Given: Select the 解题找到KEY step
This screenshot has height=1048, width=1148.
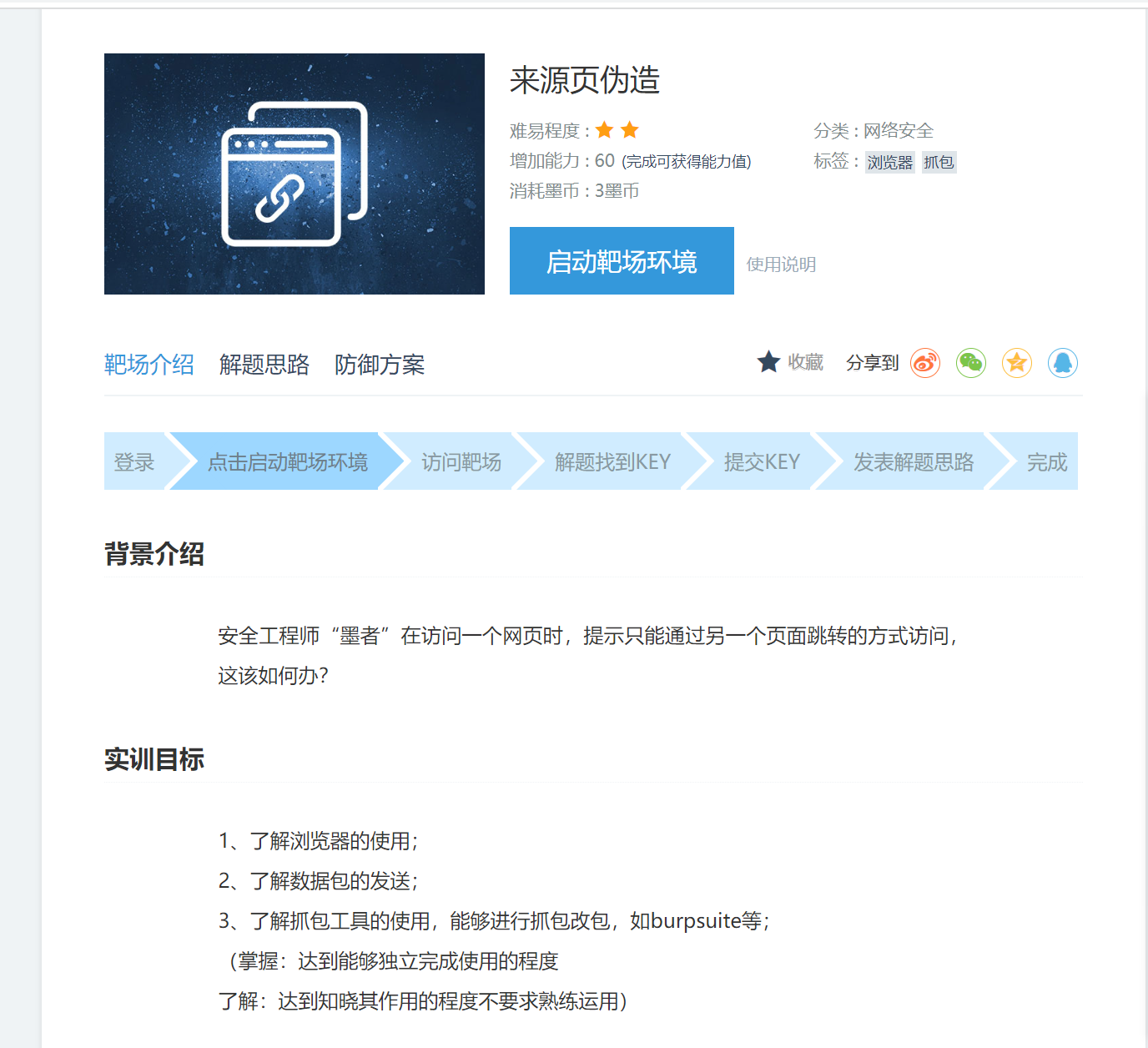Looking at the screenshot, I should [x=612, y=461].
